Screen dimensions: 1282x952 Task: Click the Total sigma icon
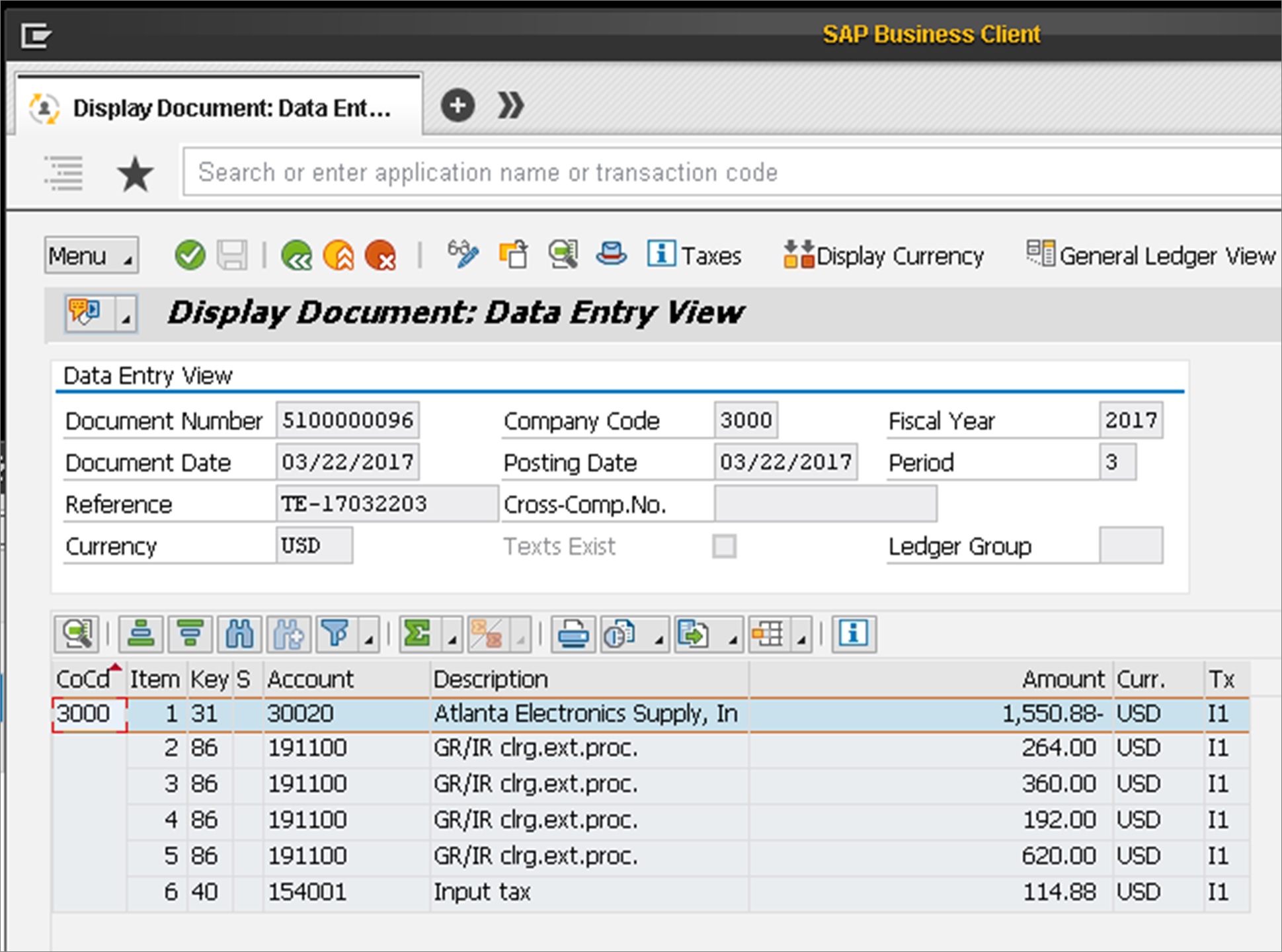420,635
